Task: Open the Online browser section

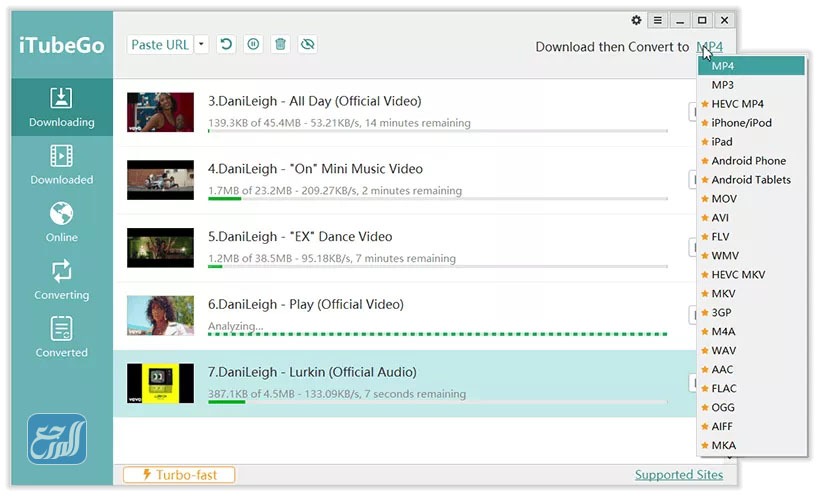Action: tap(61, 223)
